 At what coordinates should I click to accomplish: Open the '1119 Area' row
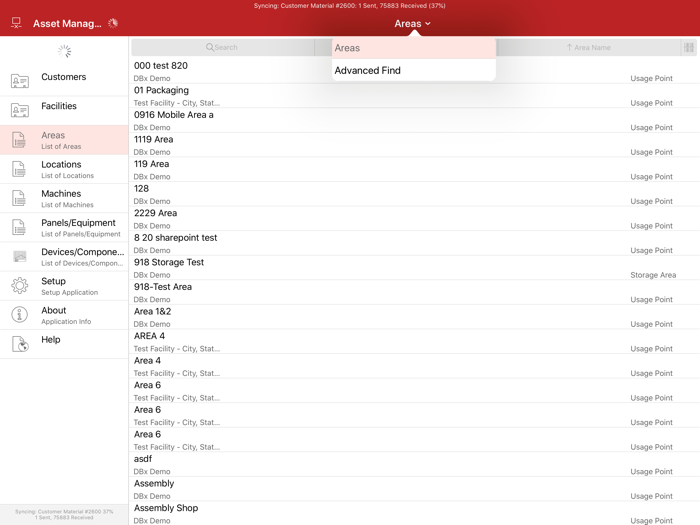tap(414, 145)
